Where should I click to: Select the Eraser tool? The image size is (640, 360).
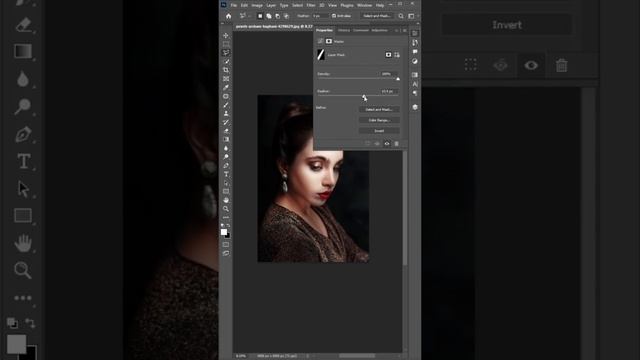[x=226, y=131]
